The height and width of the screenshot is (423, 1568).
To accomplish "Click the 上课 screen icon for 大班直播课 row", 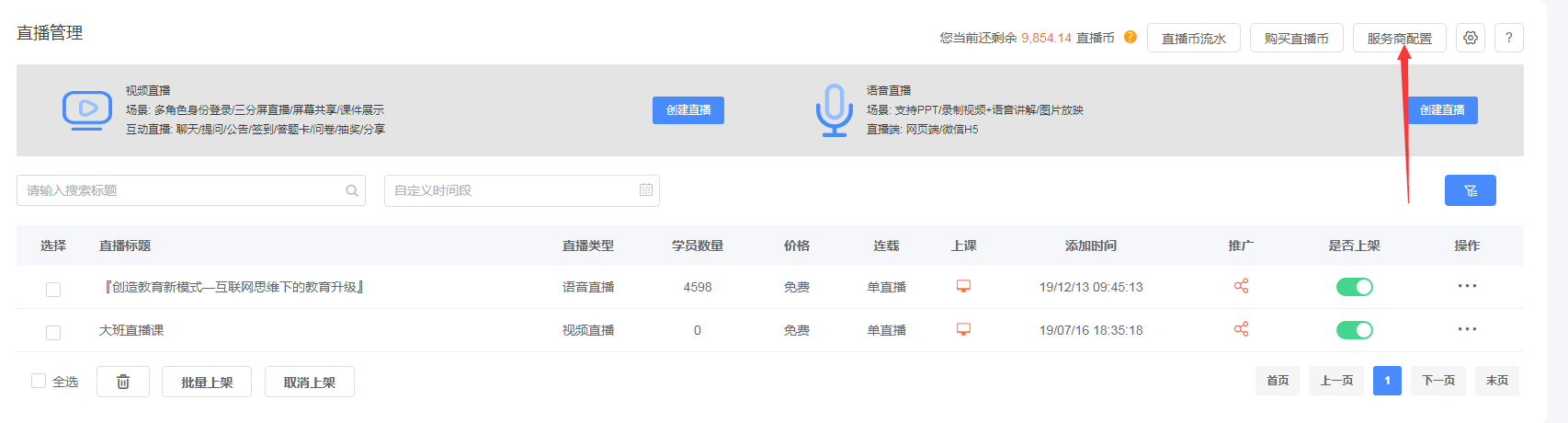I will [963, 329].
